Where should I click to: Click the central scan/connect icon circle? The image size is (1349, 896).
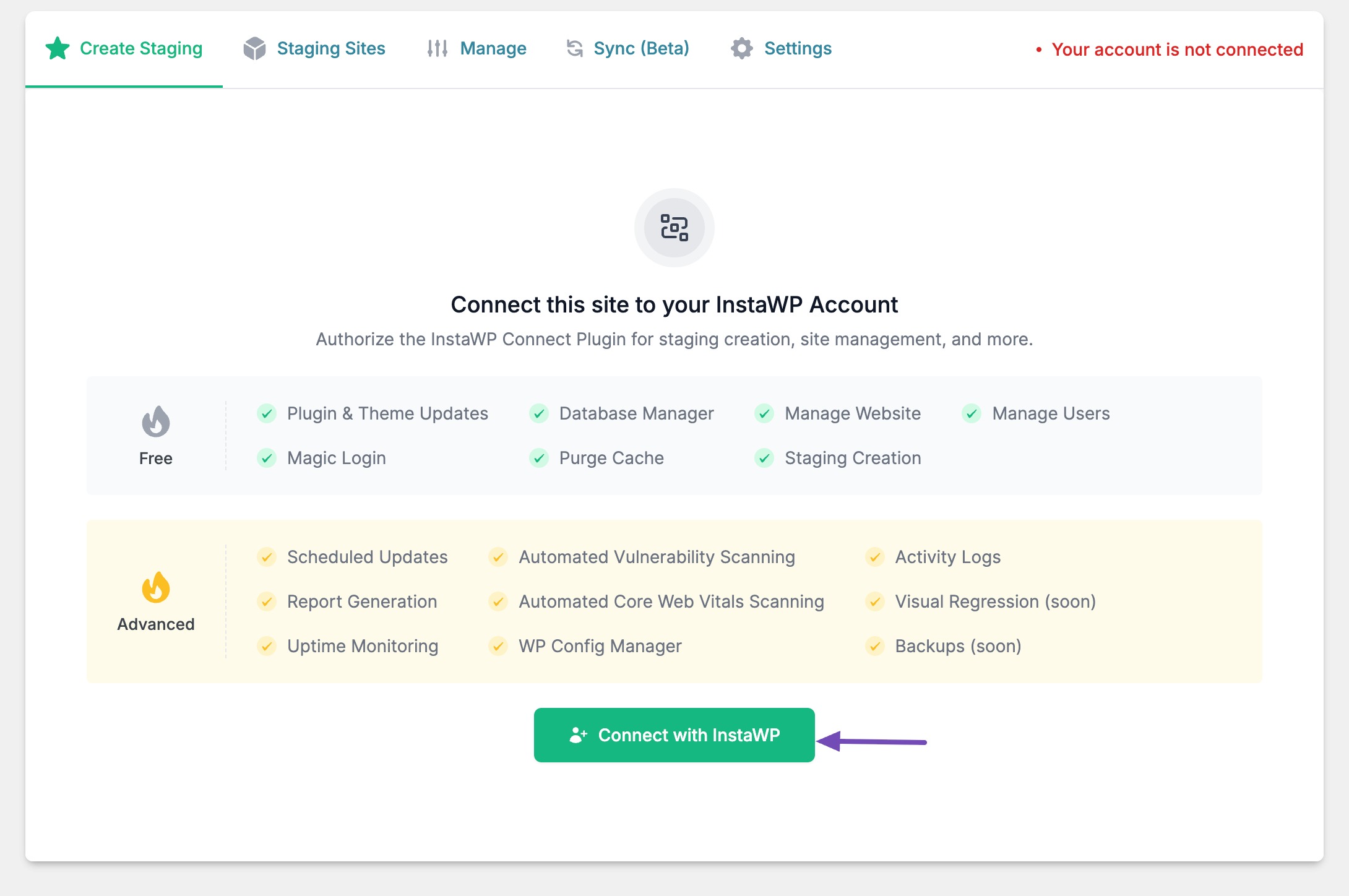coord(674,228)
